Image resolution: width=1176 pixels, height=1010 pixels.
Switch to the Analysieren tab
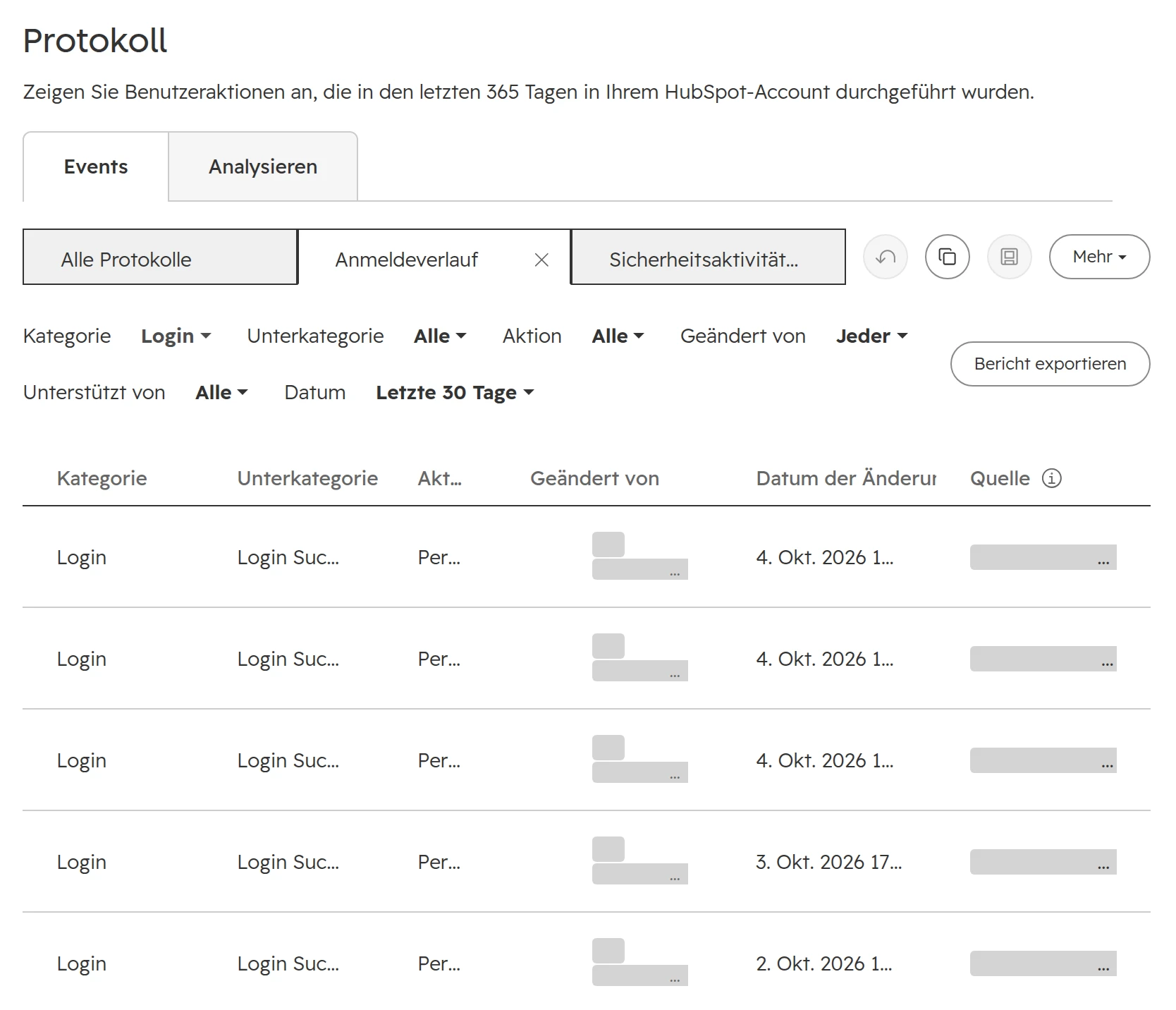(x=263, y=166)
